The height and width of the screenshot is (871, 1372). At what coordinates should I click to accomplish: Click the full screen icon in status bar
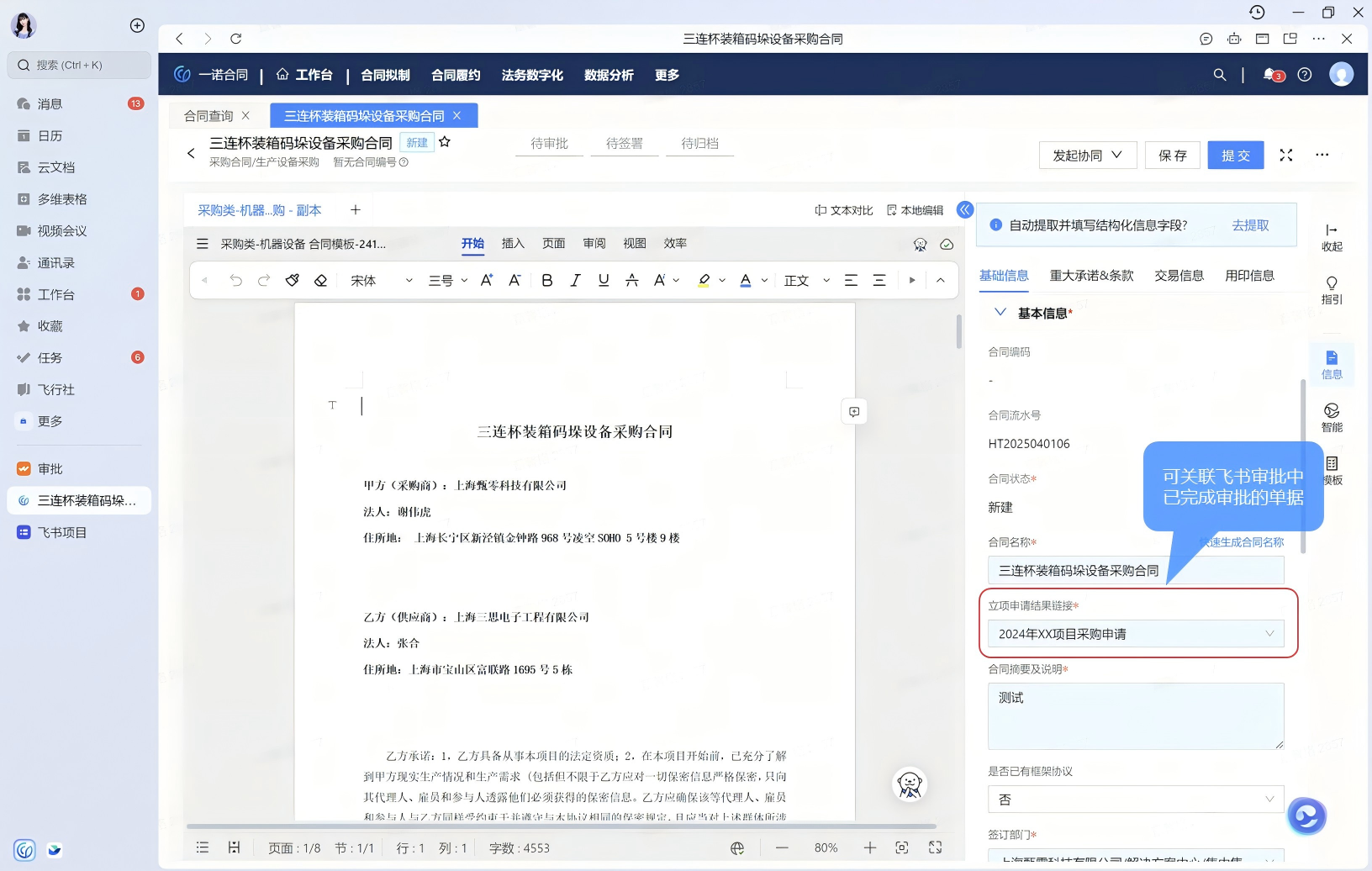(935, 847)
